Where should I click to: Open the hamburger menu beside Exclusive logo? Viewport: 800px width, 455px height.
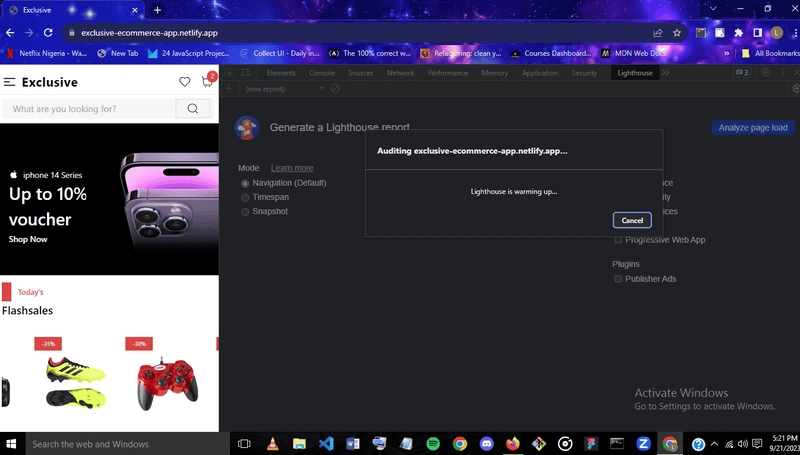[10, 82]
